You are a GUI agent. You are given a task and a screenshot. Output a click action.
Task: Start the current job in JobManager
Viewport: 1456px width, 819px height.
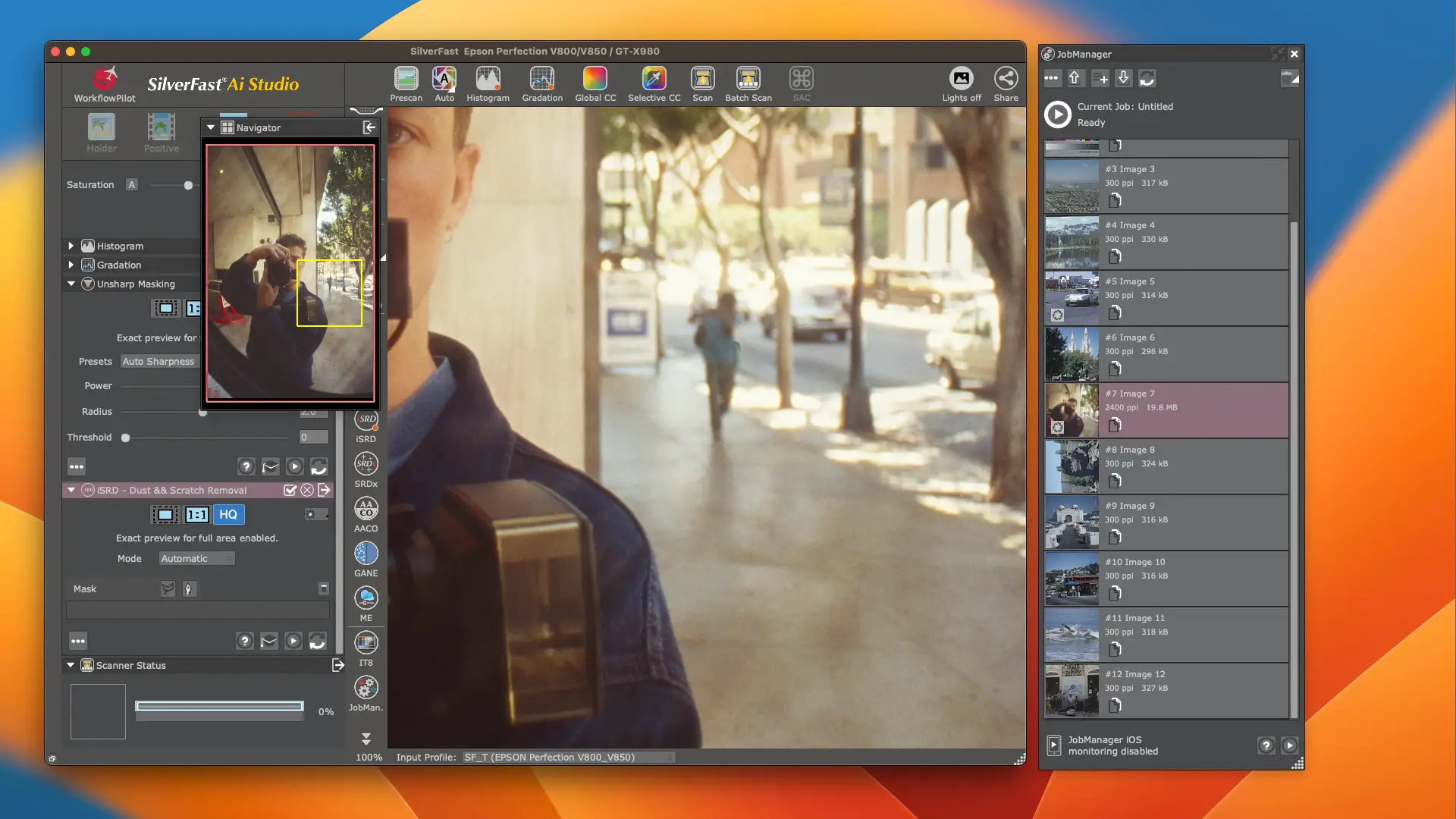pyautogui.click(x=1057, y=115)
